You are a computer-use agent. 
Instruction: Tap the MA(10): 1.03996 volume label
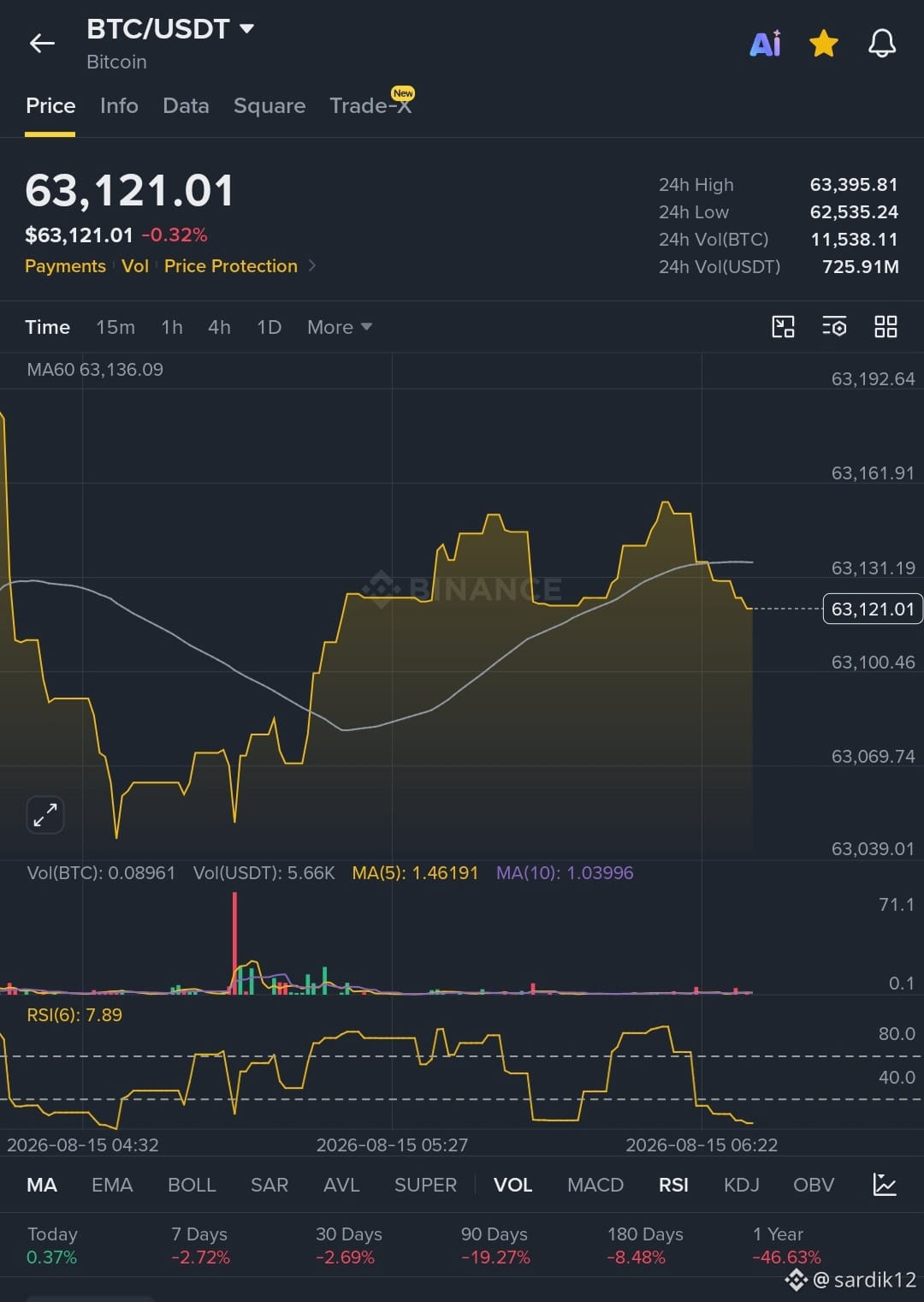coord(565,873)
